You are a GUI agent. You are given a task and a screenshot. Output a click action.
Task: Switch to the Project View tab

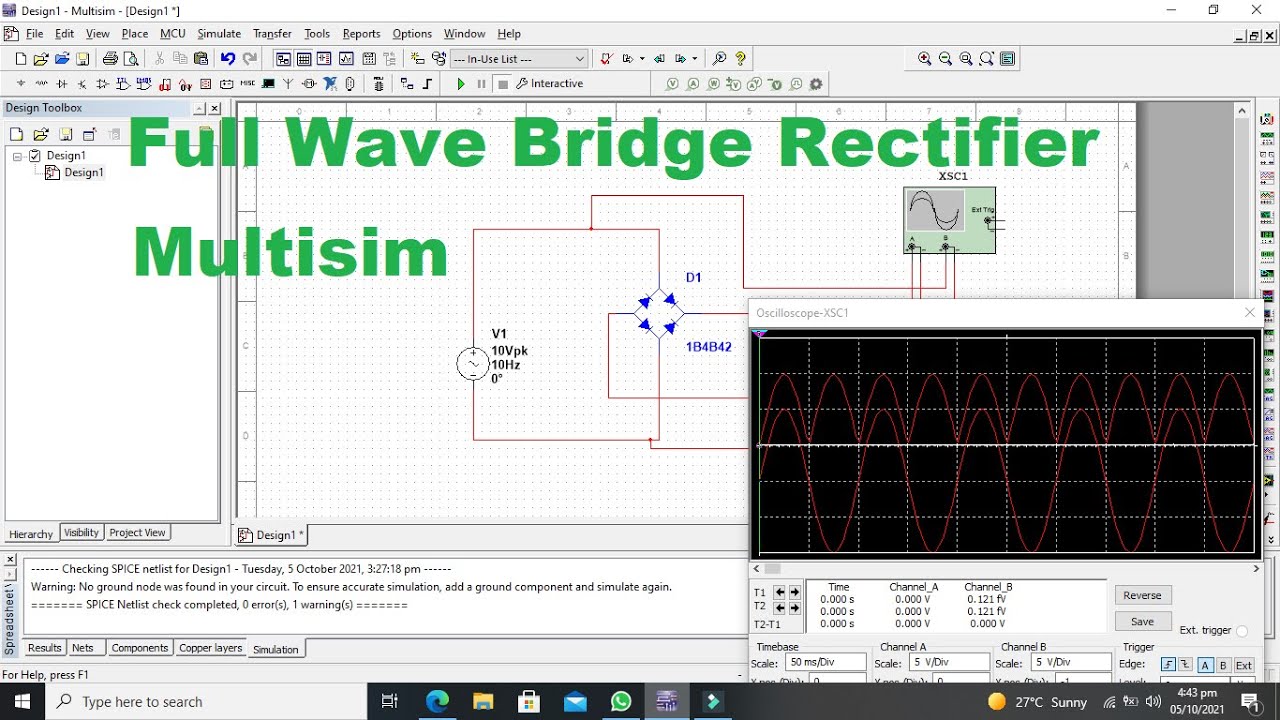tap(137, 533)
